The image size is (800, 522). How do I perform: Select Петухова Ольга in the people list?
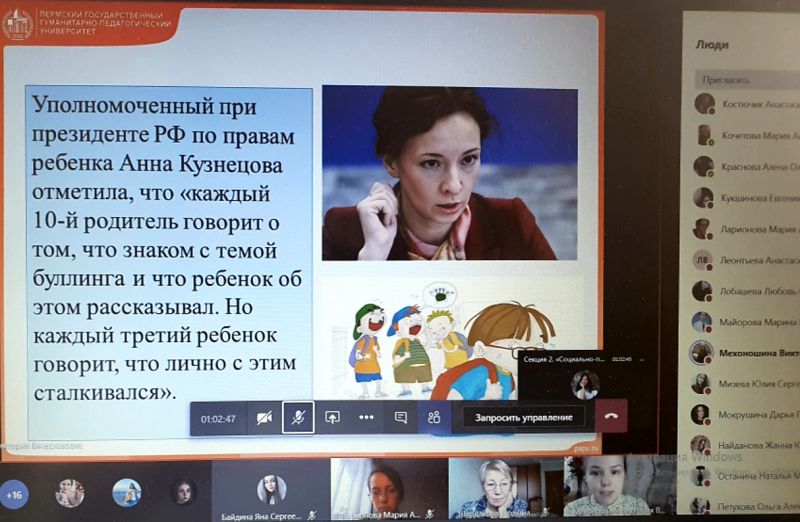click(746, 507)
